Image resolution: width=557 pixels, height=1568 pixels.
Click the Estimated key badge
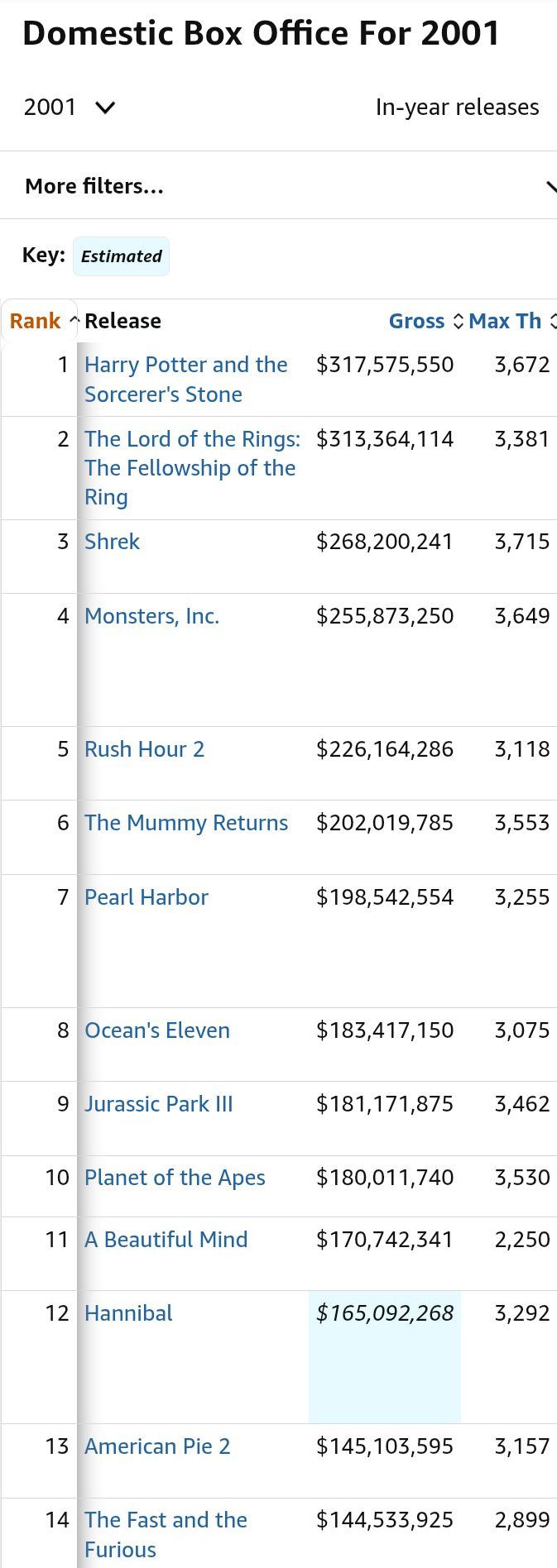121,256
